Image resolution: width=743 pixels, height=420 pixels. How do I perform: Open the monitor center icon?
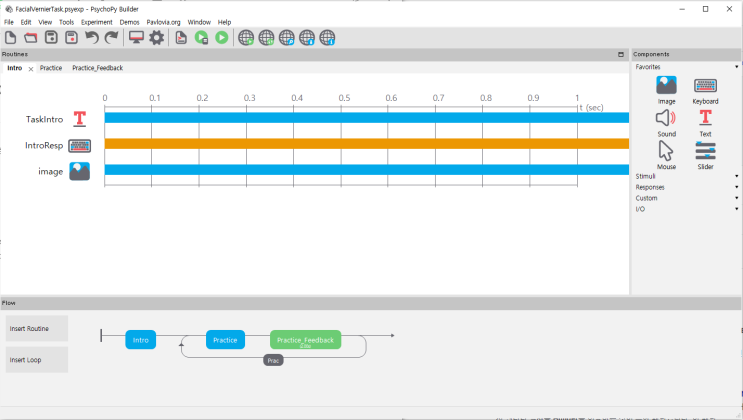coord(136,37)
